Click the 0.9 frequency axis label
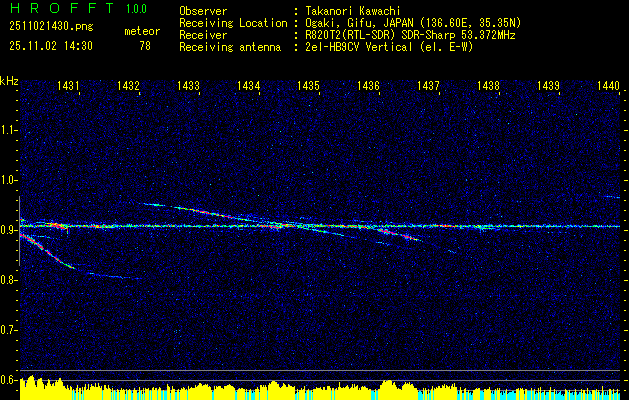The height and width of the screenshot is (400, 629). click(x=8, y=229)
